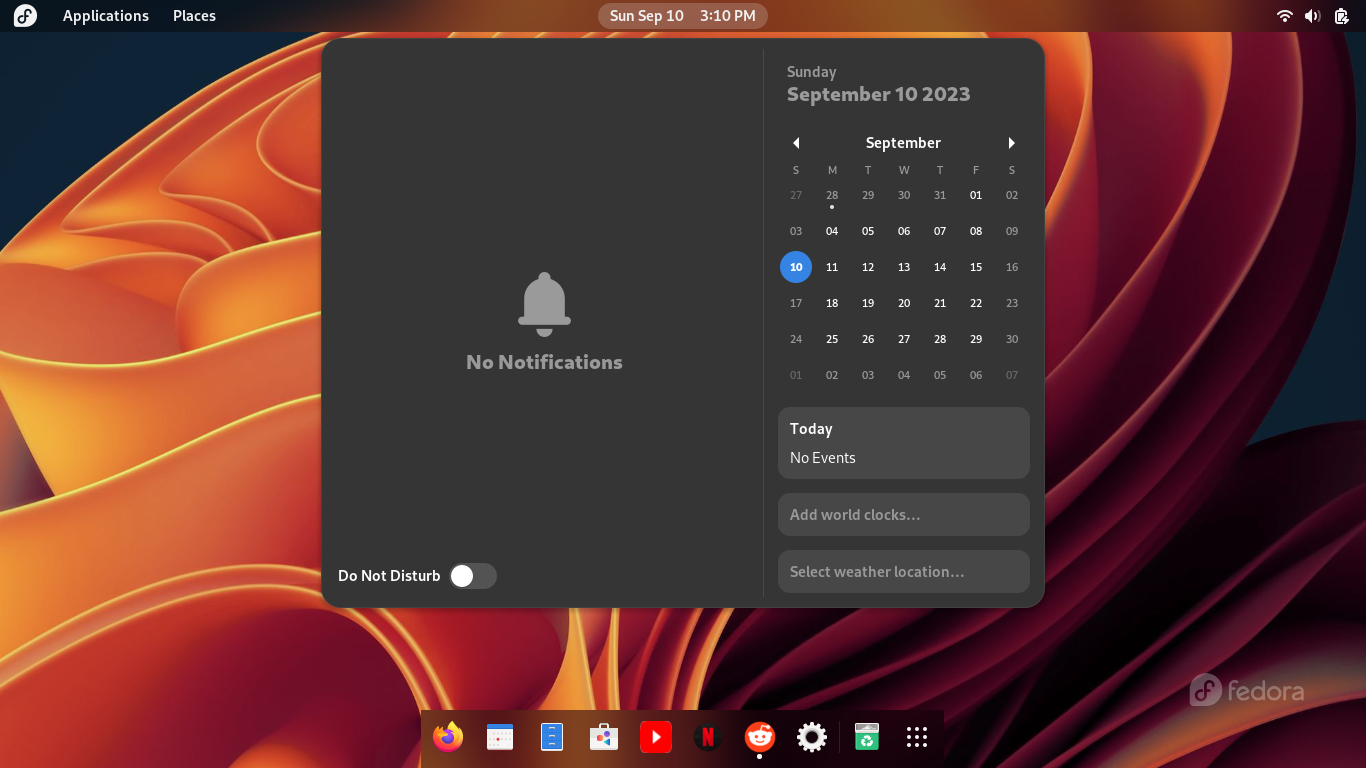
Task: Select September 01 in the calendar
Action: (x=976, y=195)
